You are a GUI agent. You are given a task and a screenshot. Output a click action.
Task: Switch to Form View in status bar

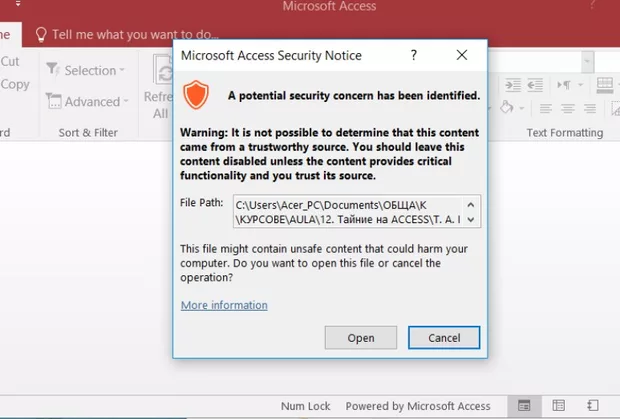tap(524, 406)
